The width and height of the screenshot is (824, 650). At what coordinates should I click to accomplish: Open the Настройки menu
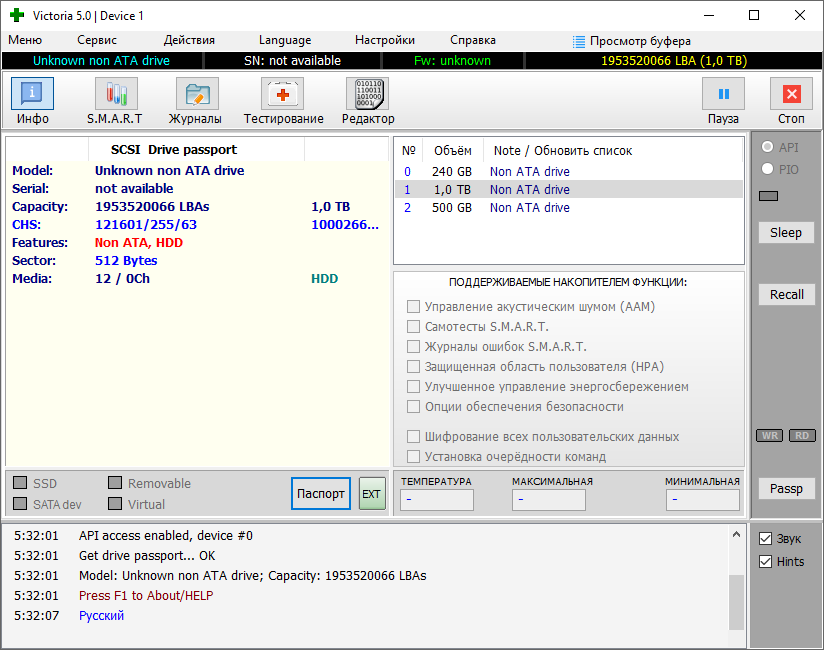385,40
